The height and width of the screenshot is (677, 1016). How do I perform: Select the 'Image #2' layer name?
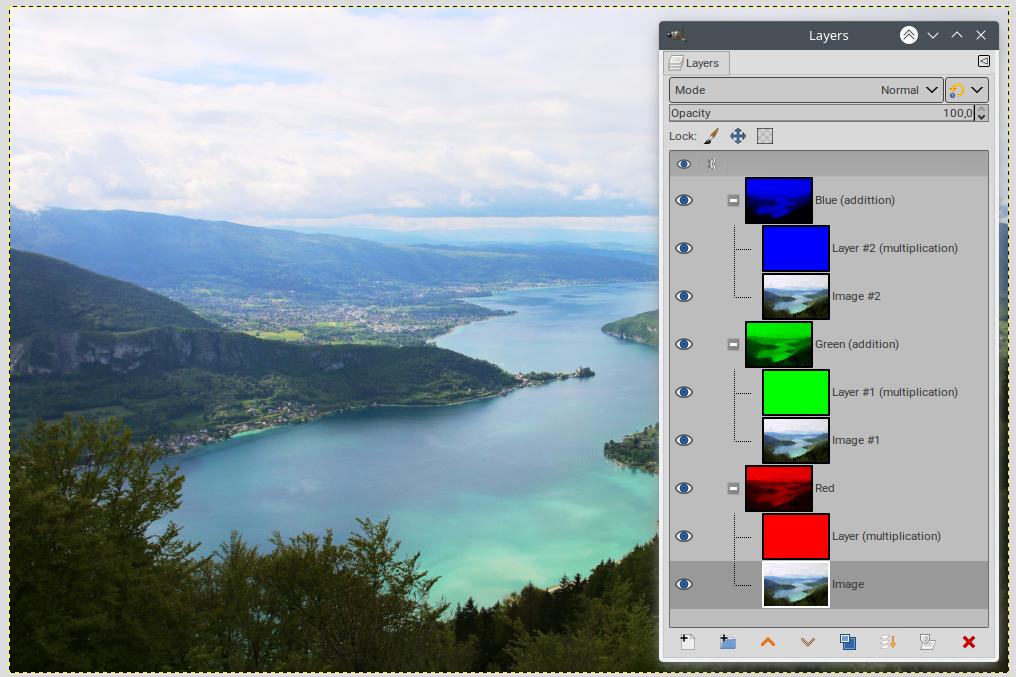(856, 296)
